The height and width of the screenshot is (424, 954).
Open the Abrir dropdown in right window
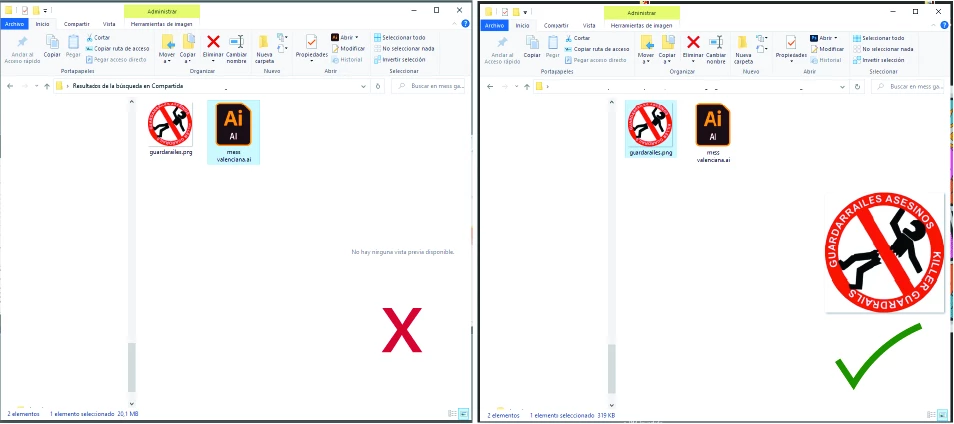click(x=836, y=38)
